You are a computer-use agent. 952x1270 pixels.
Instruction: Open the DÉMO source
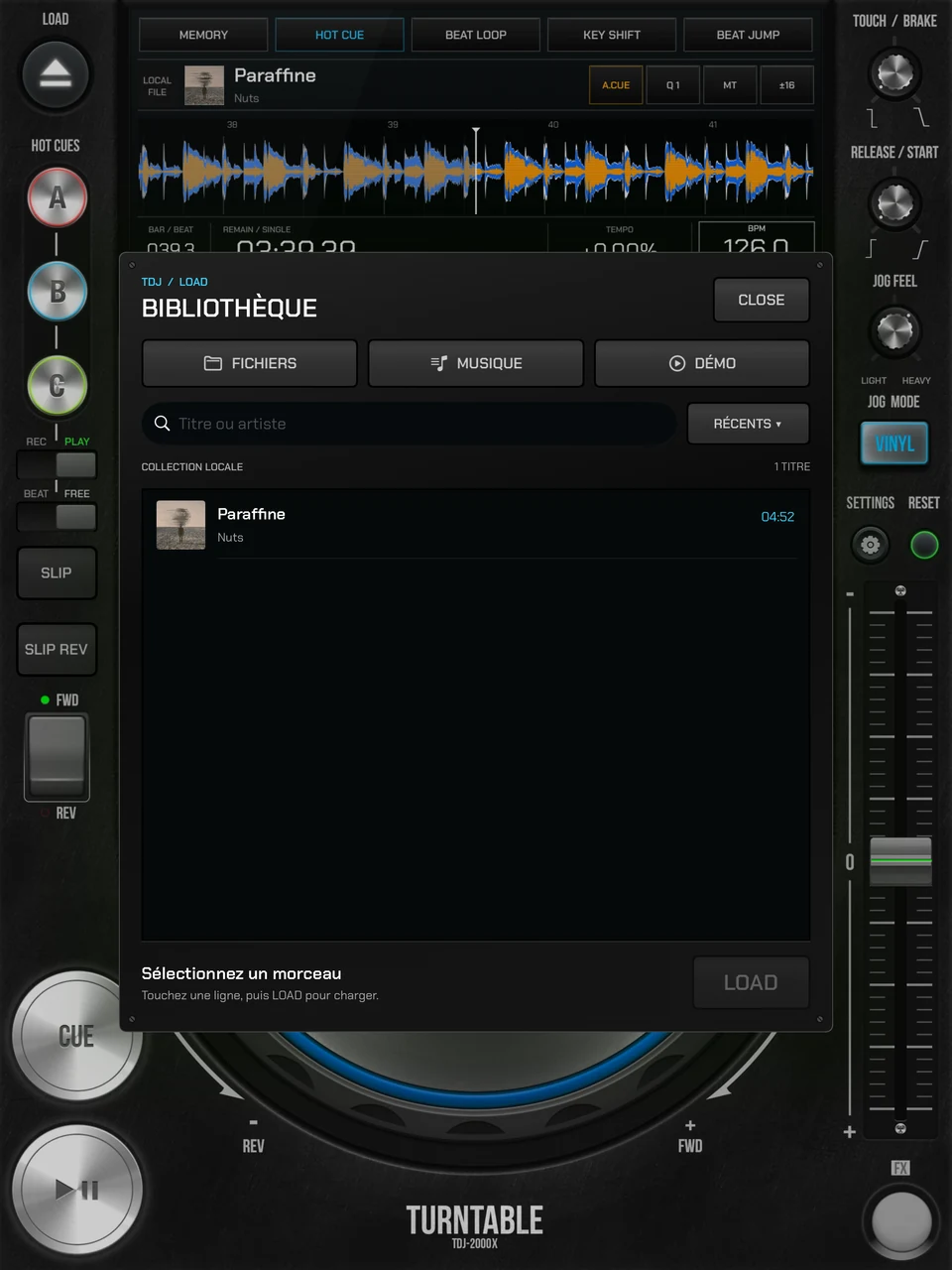(702, 363)
